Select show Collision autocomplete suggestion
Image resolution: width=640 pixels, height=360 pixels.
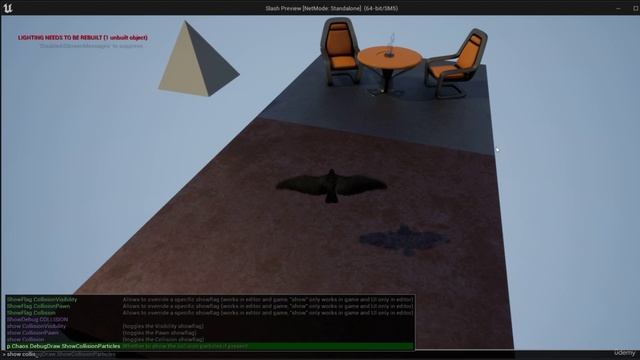[x=210, y=339]
